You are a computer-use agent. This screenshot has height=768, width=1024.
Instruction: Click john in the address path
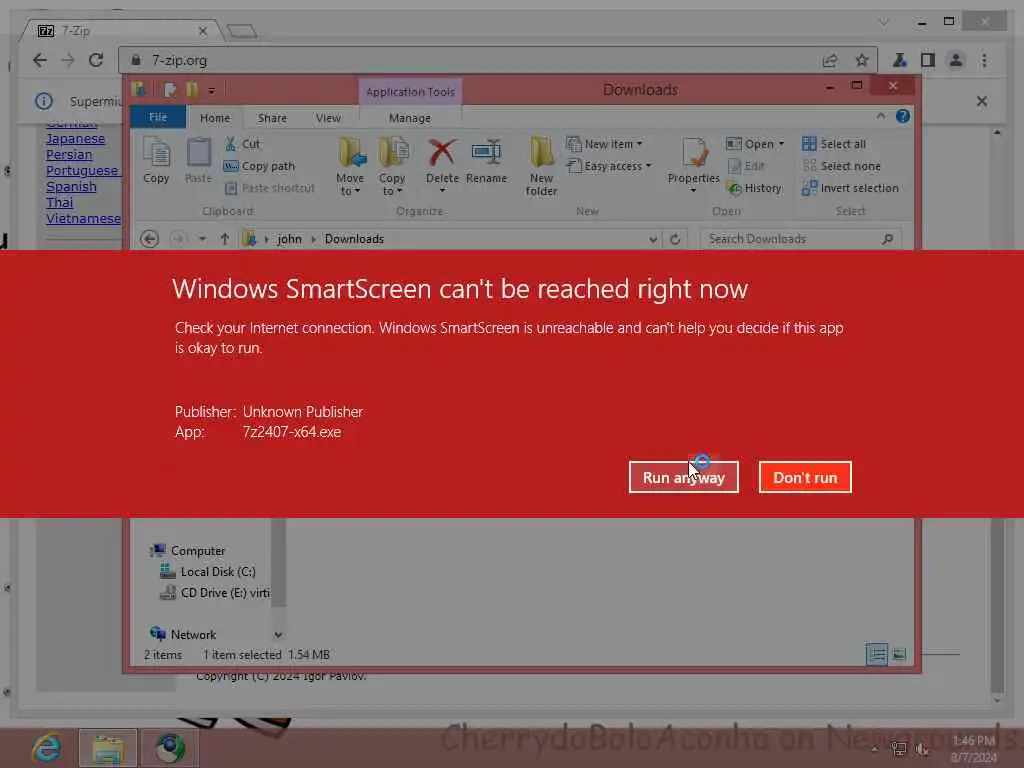click(x=289, y=239)
